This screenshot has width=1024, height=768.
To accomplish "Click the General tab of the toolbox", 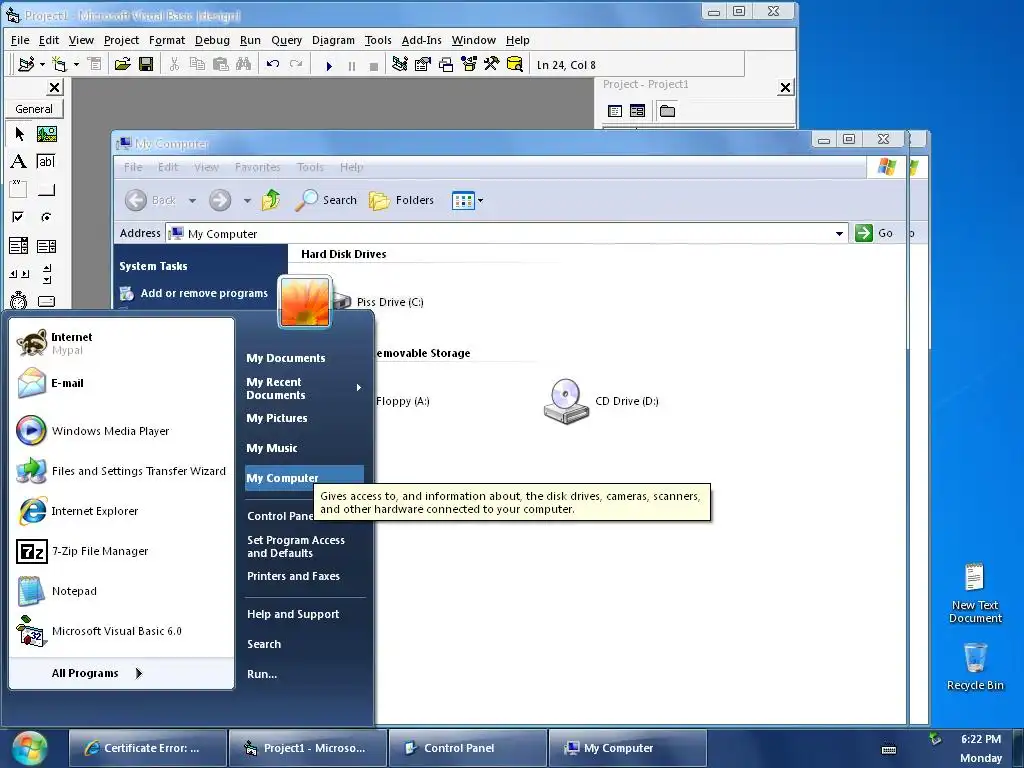I will [34, 109].
